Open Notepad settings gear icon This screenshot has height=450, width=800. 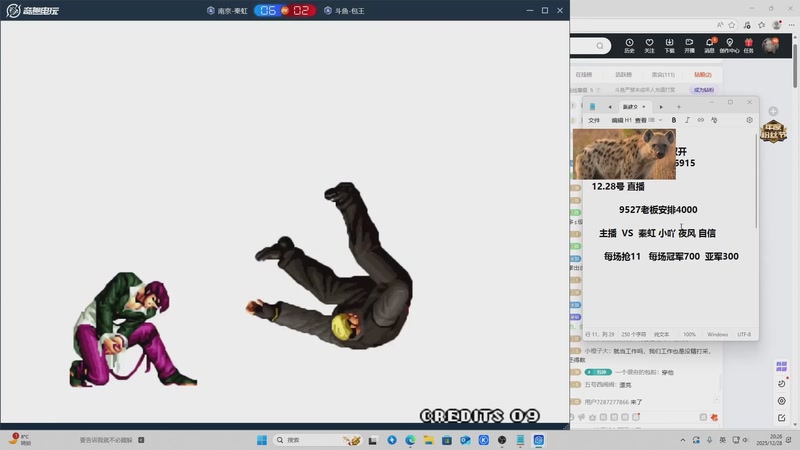coord(749,120)
